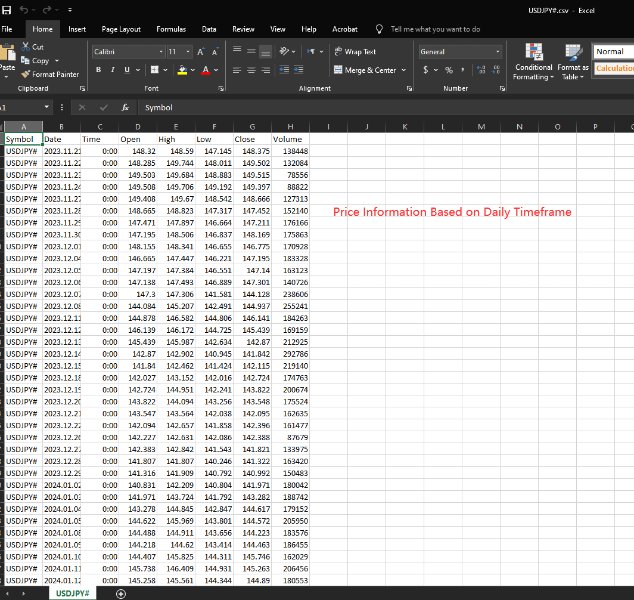The image size is (634, 600).
Task: Toggle Italic formatting
Action: tap(112, 70)
